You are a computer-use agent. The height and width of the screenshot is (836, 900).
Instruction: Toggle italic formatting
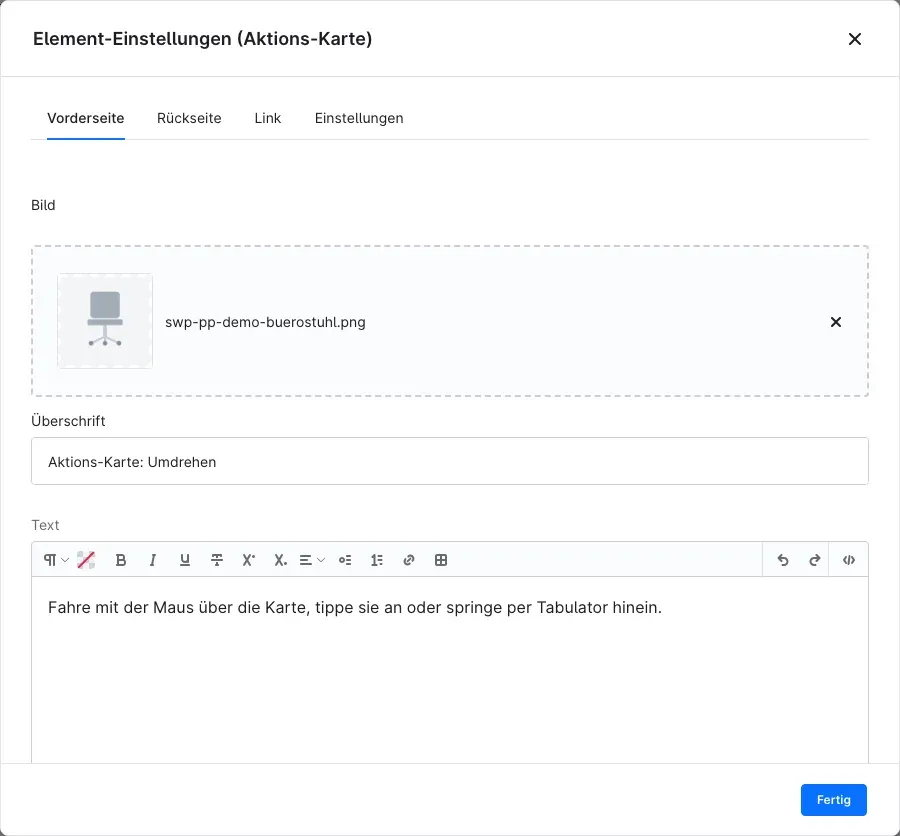(153, 560)
